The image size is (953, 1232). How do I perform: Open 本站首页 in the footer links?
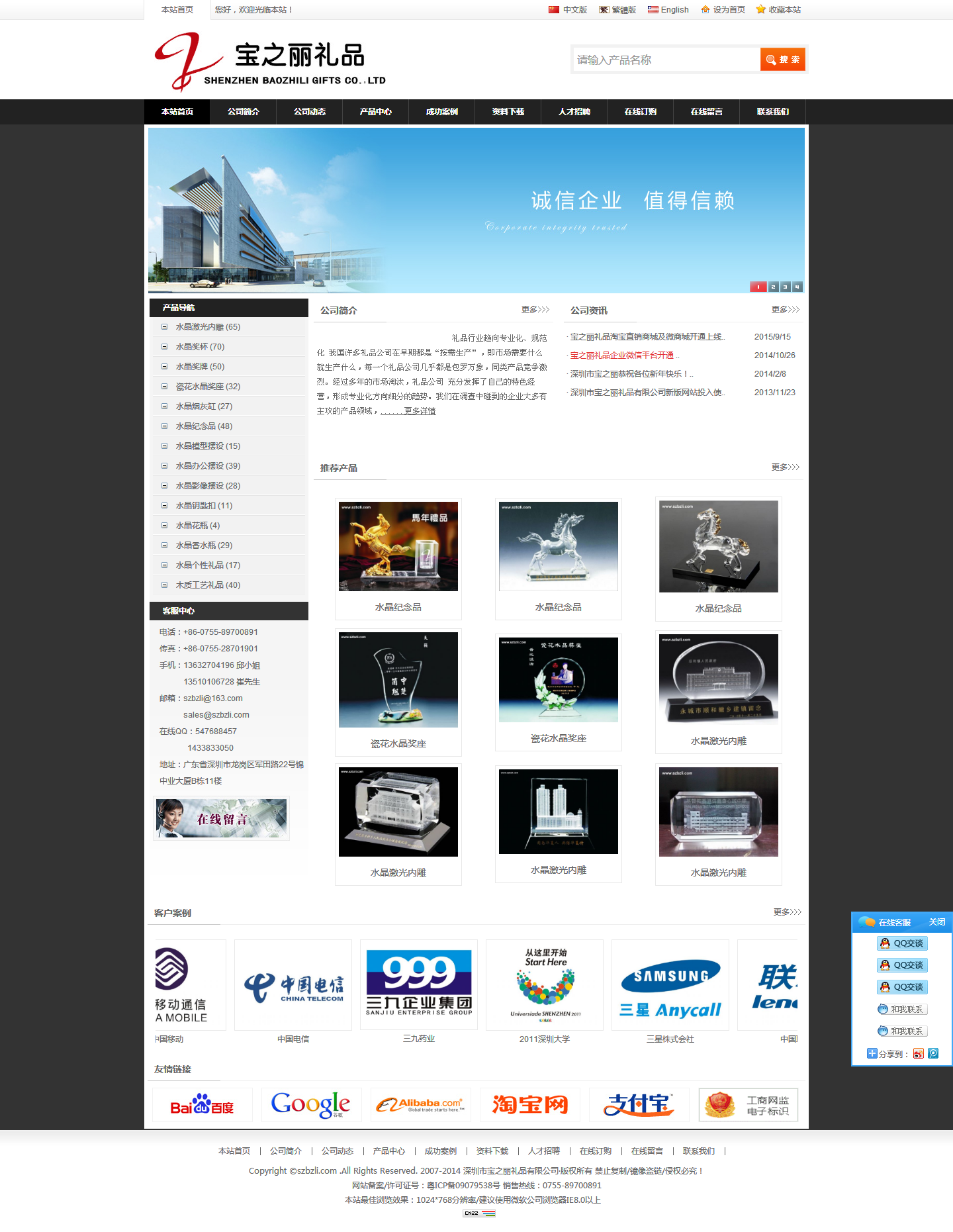tap(234, 1151)
